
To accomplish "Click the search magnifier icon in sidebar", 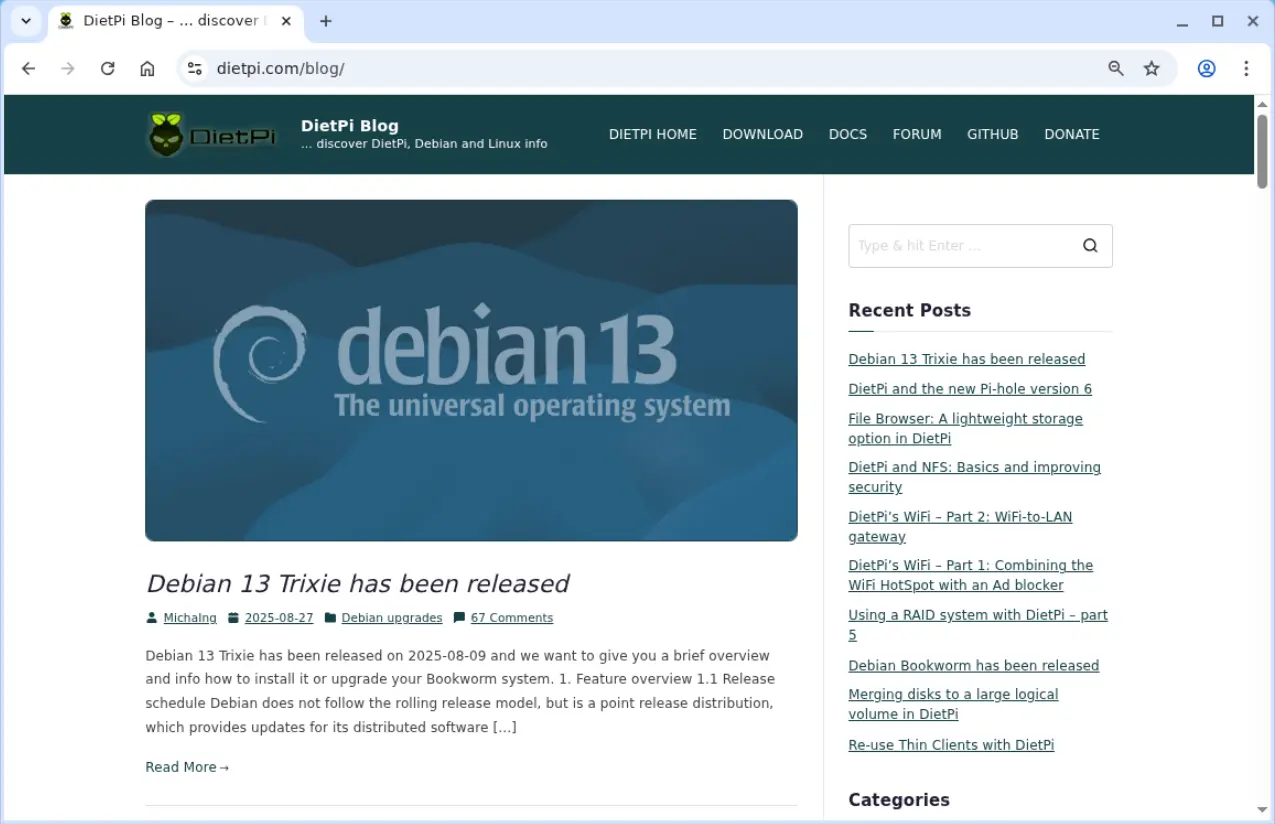I will pyautogui.click(x=1090, y=246).
